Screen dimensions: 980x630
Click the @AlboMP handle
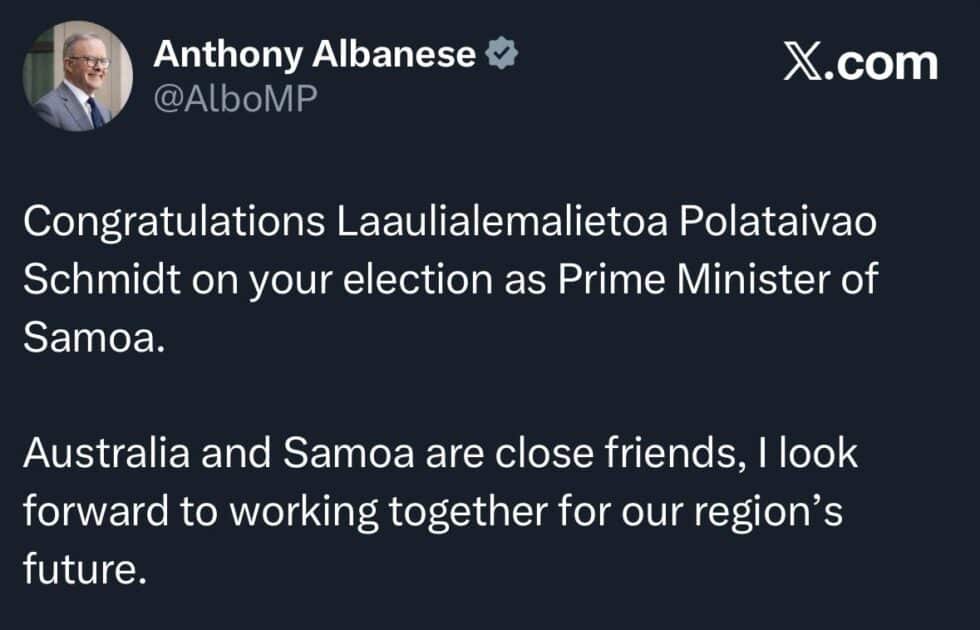(235, 98)
